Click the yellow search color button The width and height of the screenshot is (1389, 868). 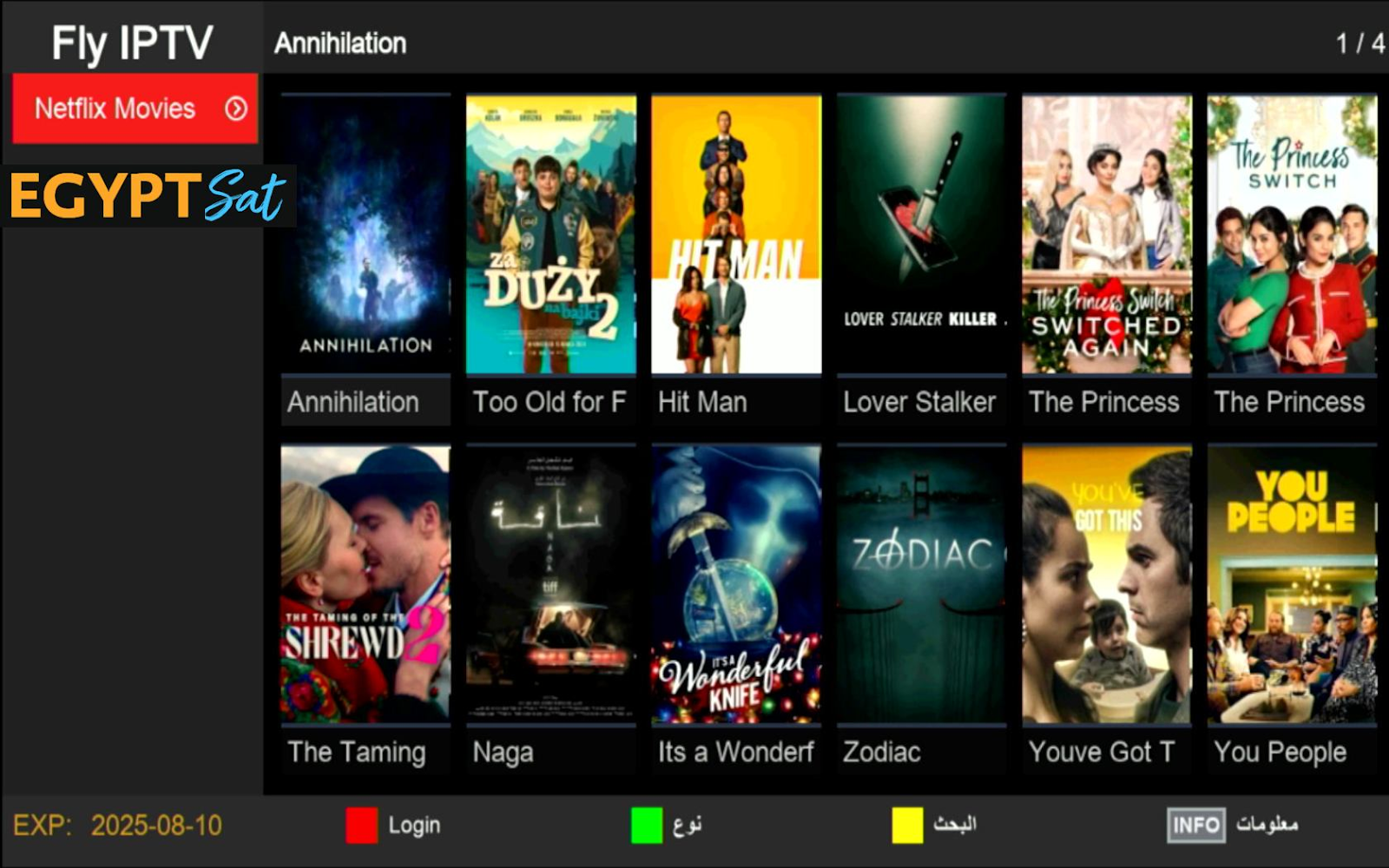(x=907, y=825)
